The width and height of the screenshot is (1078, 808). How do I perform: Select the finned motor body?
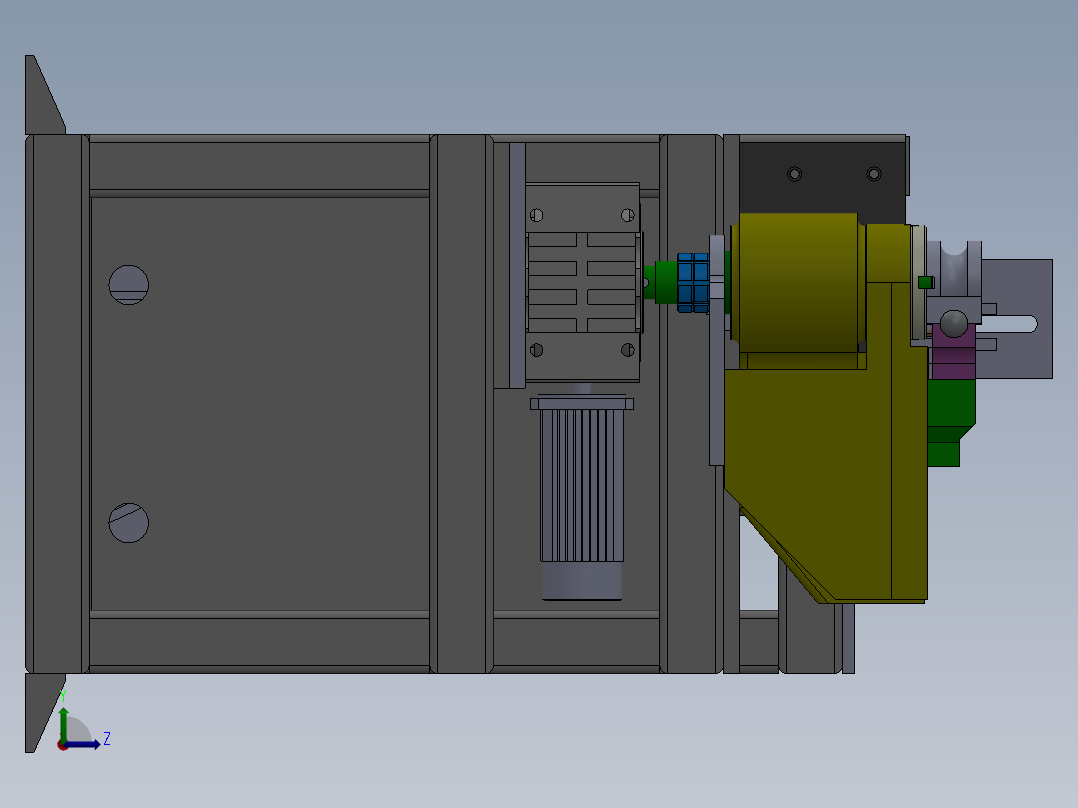click(x=582, y=485)
